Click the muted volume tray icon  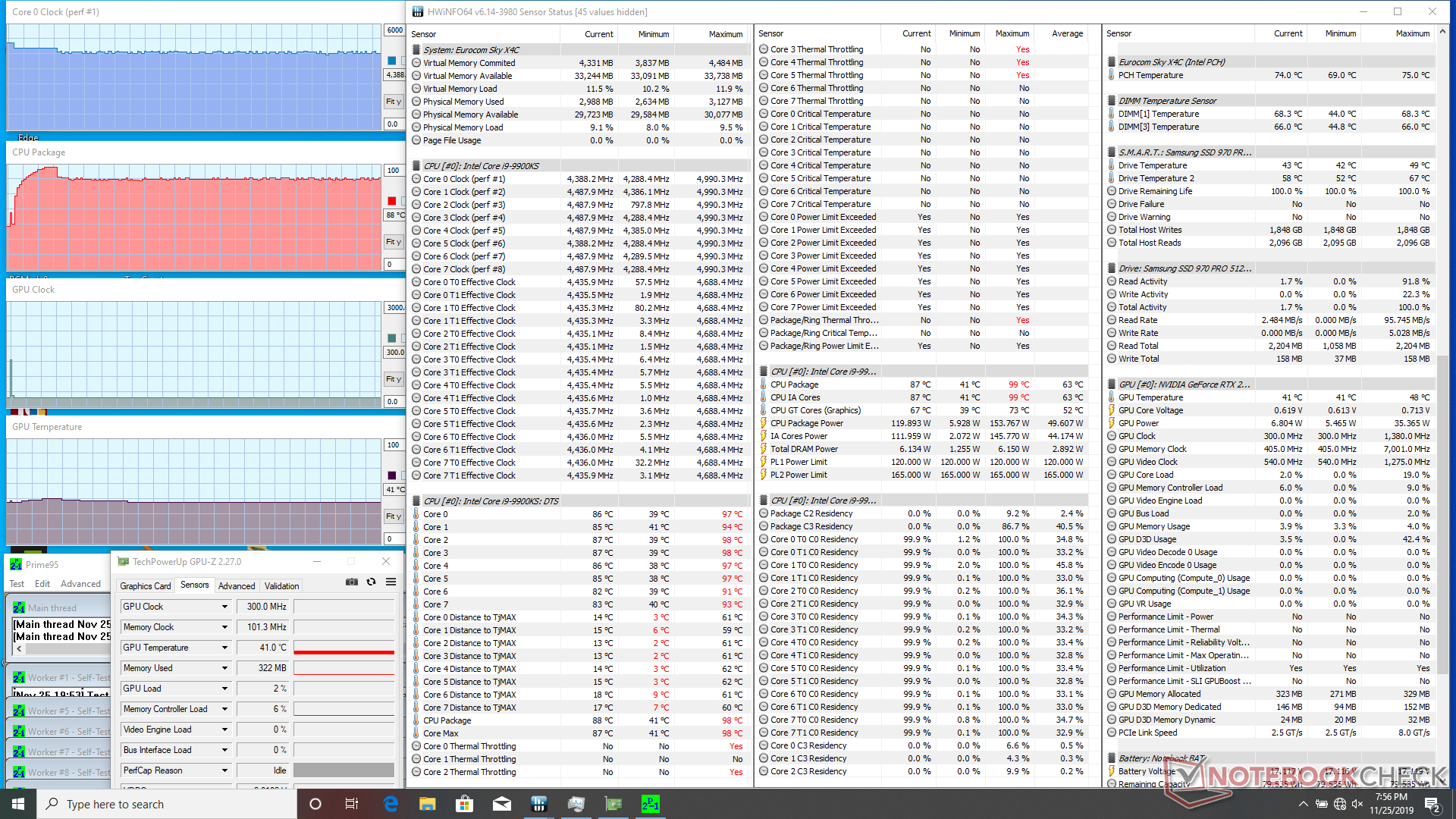tap(1358, 804)
